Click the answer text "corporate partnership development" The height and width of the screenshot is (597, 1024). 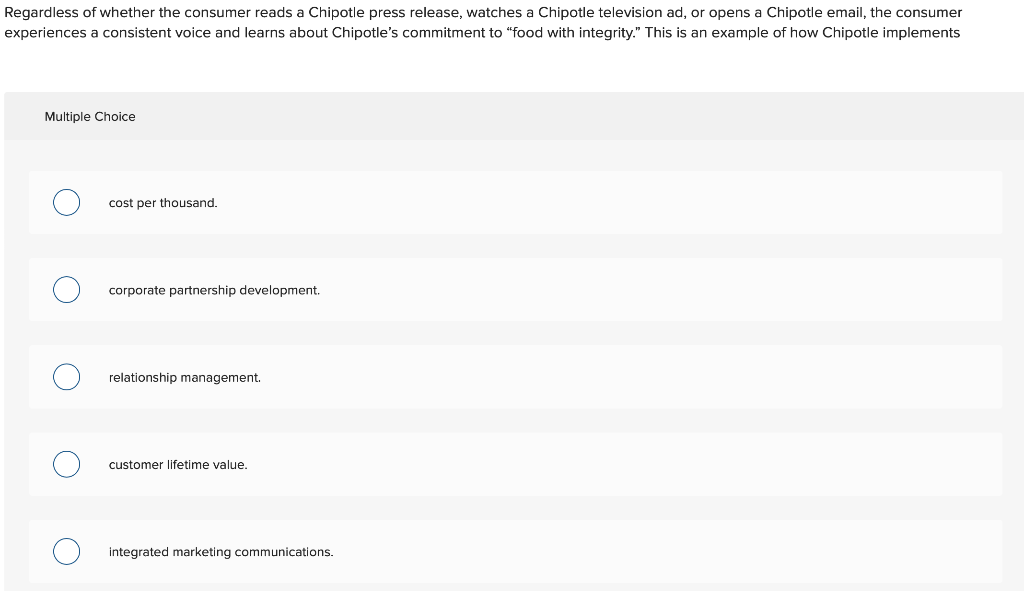click(x=214, y=290)
